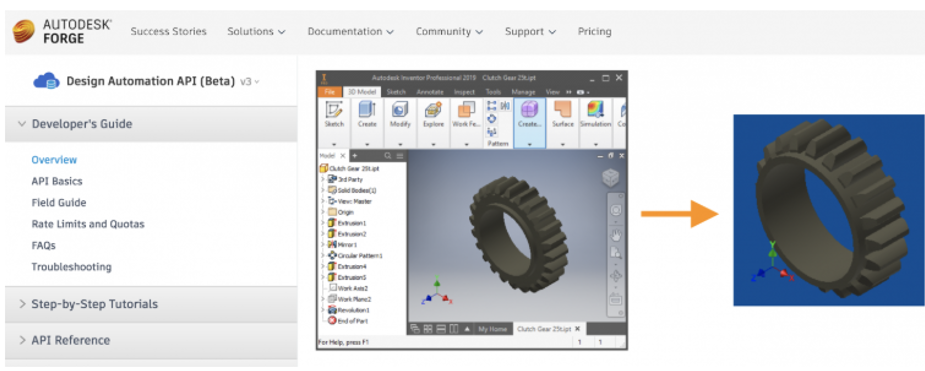Screen dimensions: 925x371
Task: Expand the Step-by-Step Tutorials section
Action: click(x=151, y=304)
